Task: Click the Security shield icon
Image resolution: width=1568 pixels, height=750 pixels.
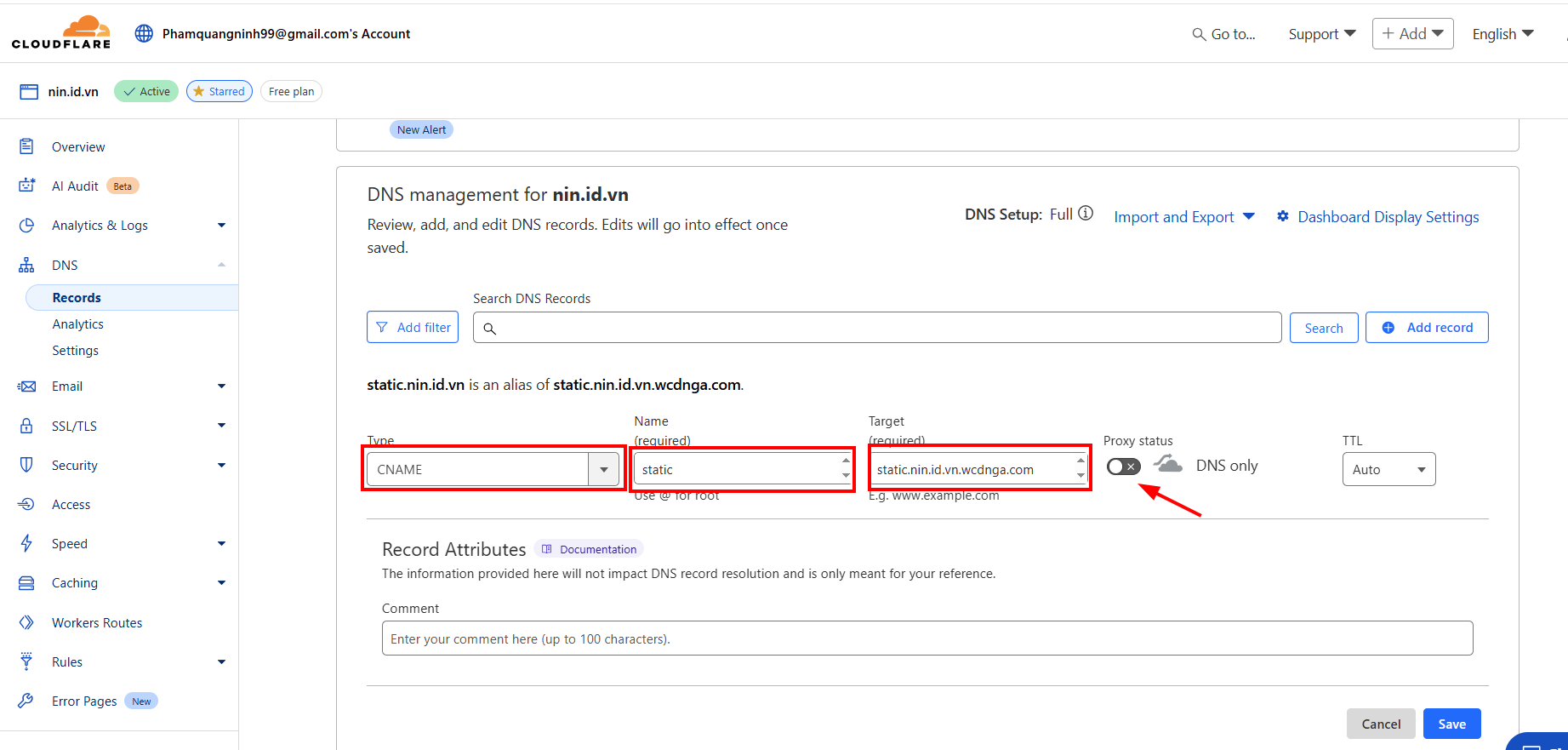Action: pos(26,465)
